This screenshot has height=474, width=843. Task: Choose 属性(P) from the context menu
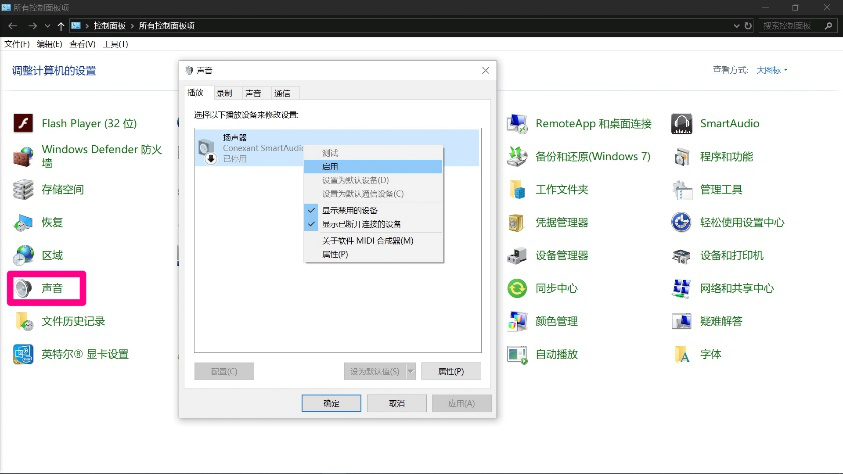coord(335,255)
